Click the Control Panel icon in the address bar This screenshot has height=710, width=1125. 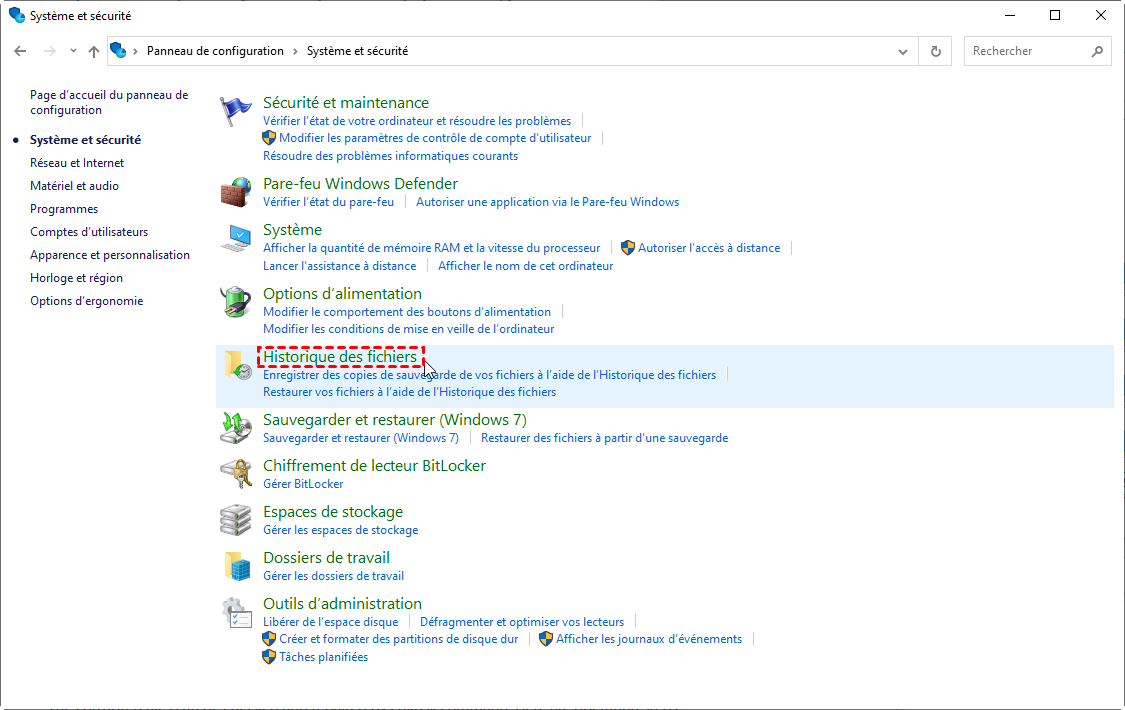tap(118, 51)
